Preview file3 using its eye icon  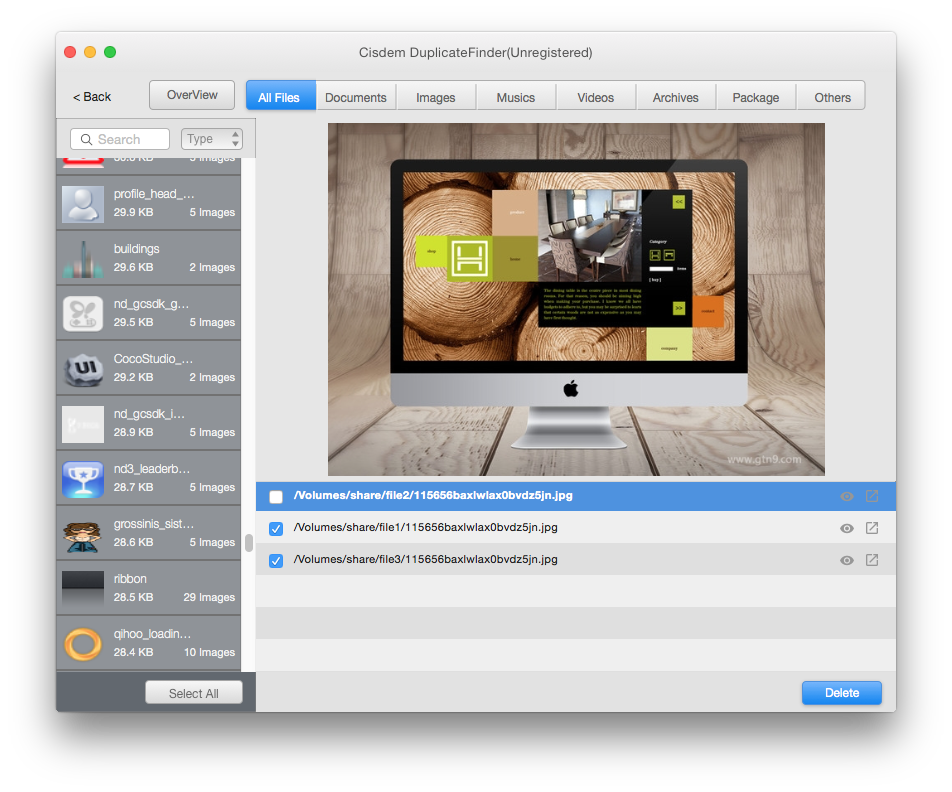pos(846,560)
